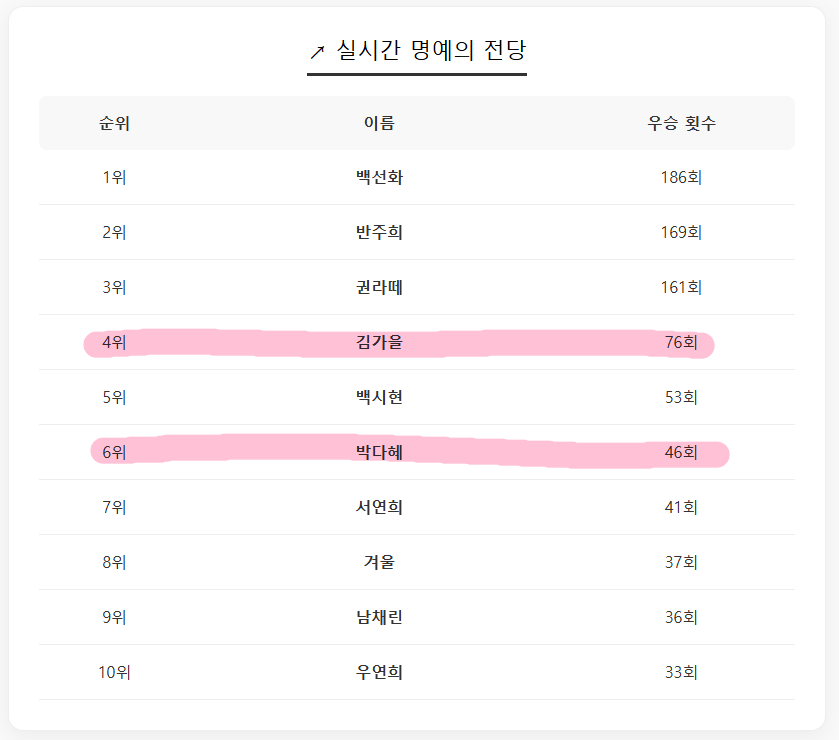The image size is (839, 740).
Task: Click the name 백시현
Action: (379, 398)
